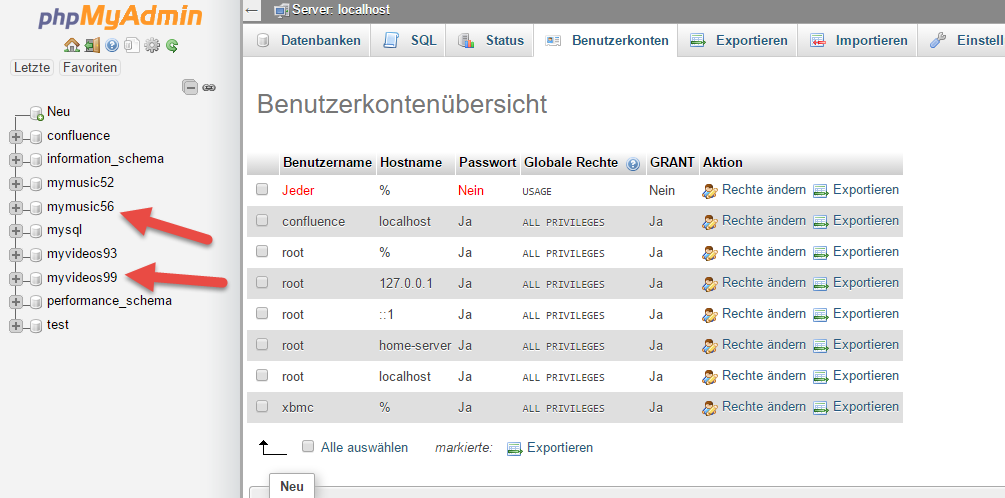Open the Exportieren tab
Screen dimensions: 1005x498
point(738,40)
